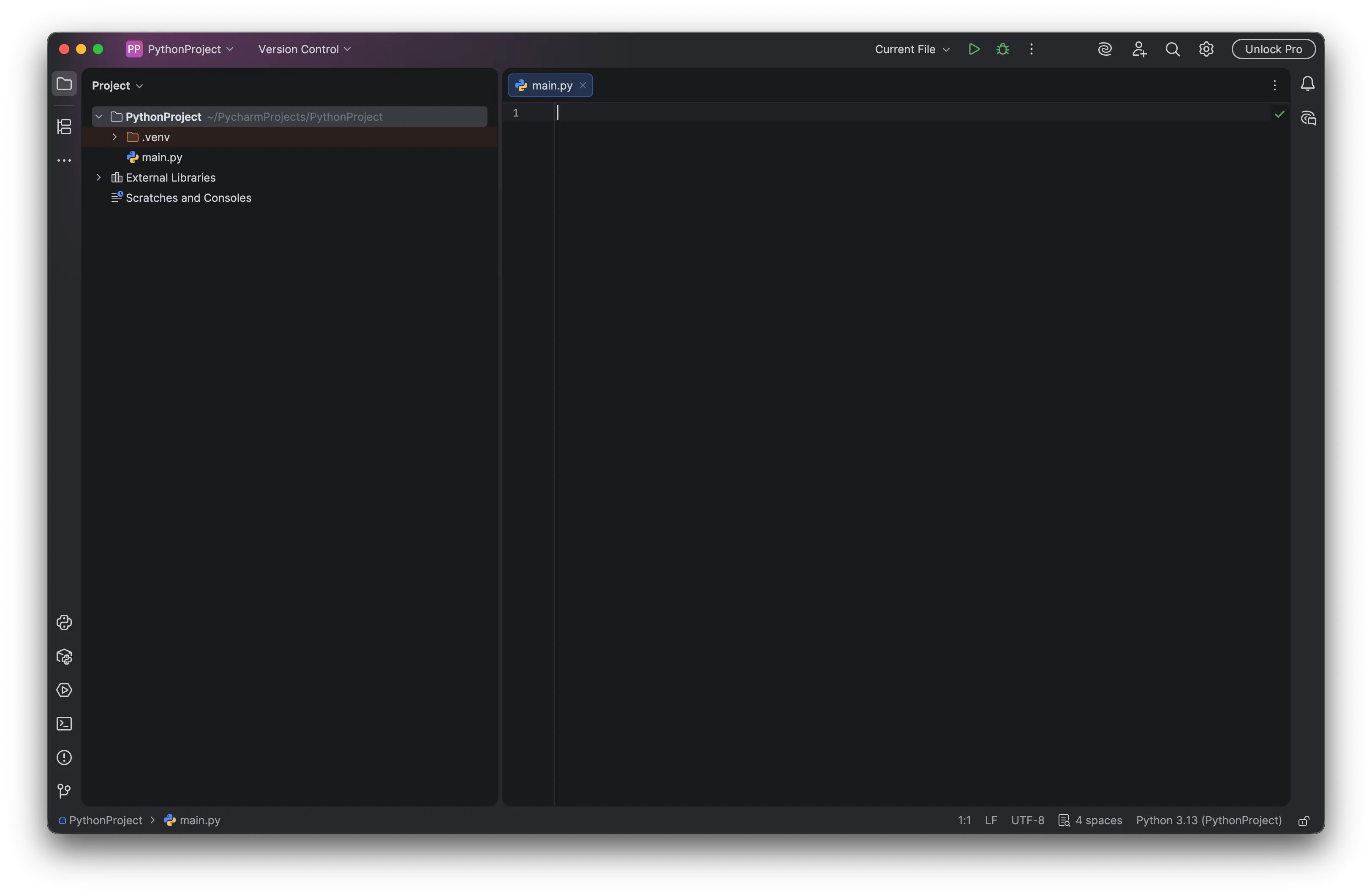Click main.py in the breadcrumb bar
Screen dimensions: 1372x896
pos(198,820)
